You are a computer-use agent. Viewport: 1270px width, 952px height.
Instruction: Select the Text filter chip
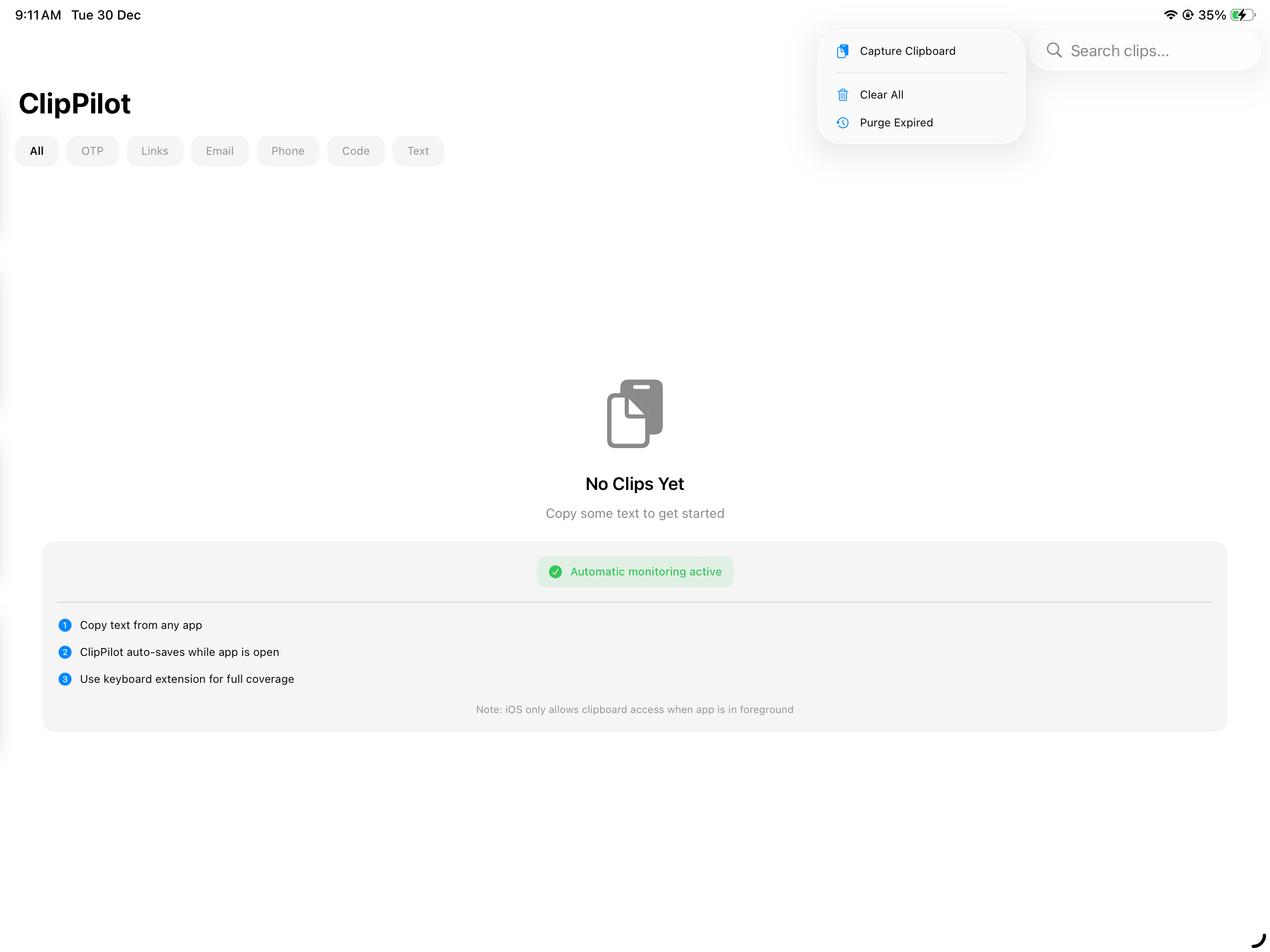pos(418,151)
